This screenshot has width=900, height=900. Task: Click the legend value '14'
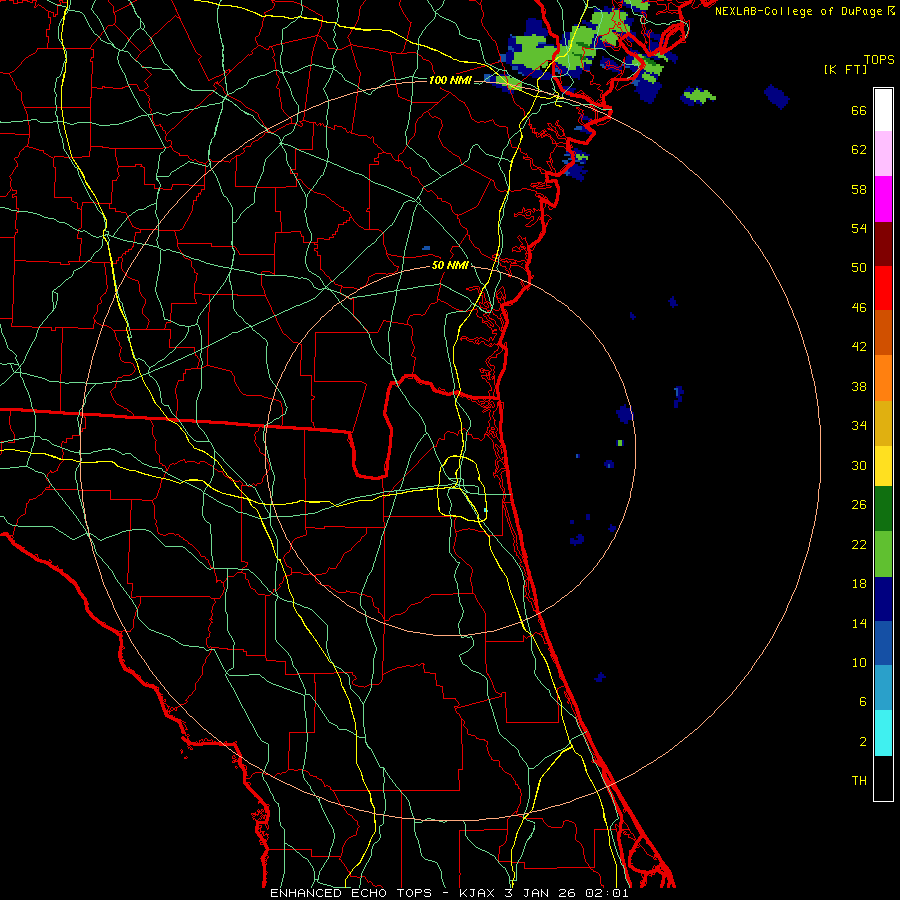(859, 624)
